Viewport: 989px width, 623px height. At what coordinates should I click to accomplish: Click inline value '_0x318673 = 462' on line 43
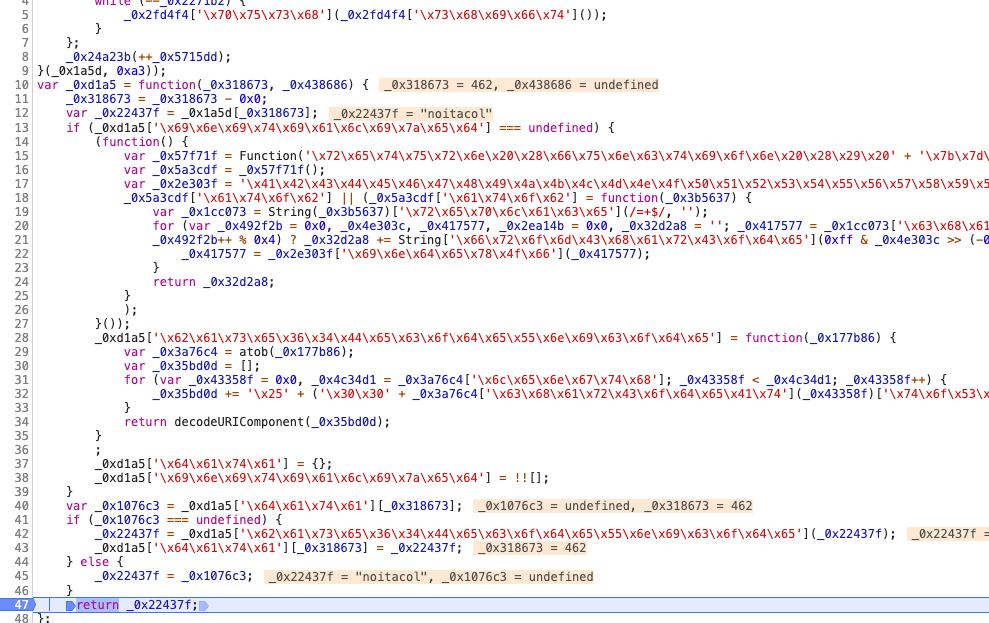(x=530, y=548)
